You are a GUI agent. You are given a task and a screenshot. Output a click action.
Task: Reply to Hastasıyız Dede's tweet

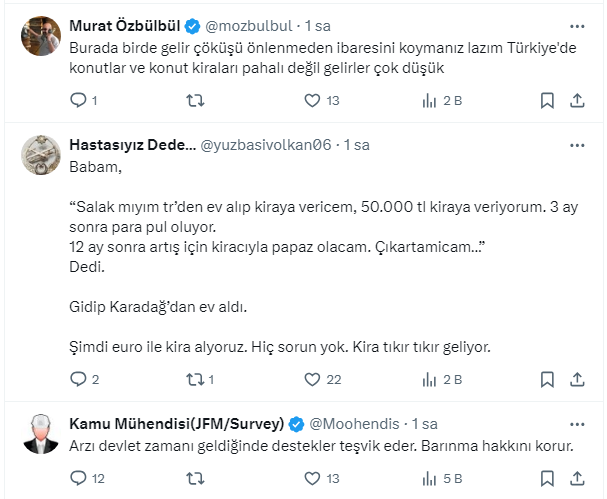pos(79,379)
